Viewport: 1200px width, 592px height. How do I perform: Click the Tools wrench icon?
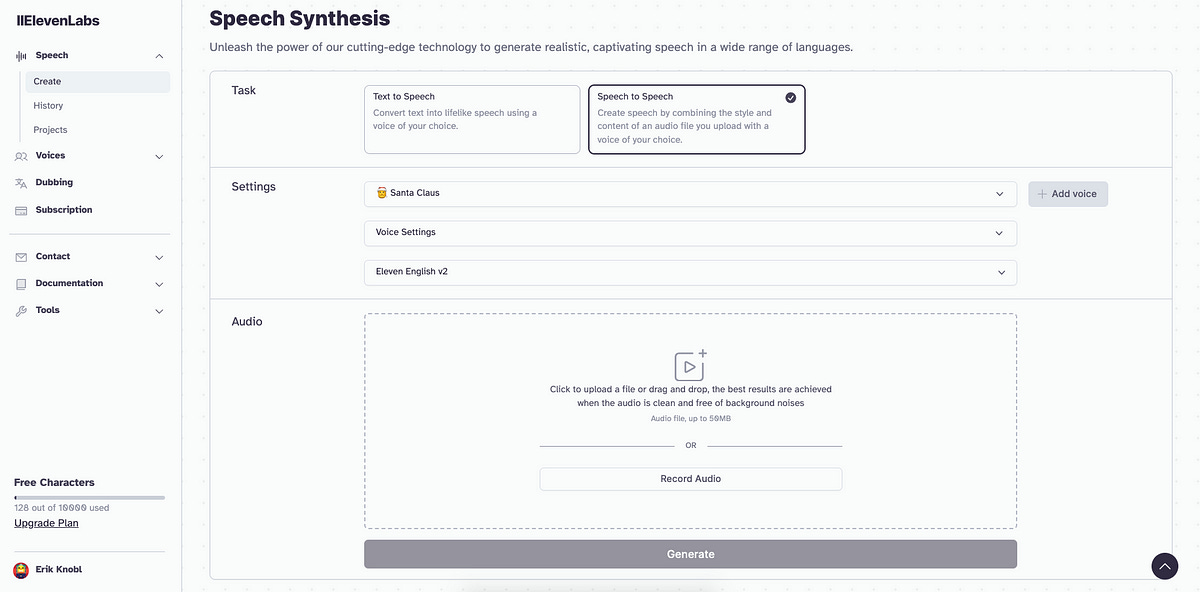pos(21,311)
